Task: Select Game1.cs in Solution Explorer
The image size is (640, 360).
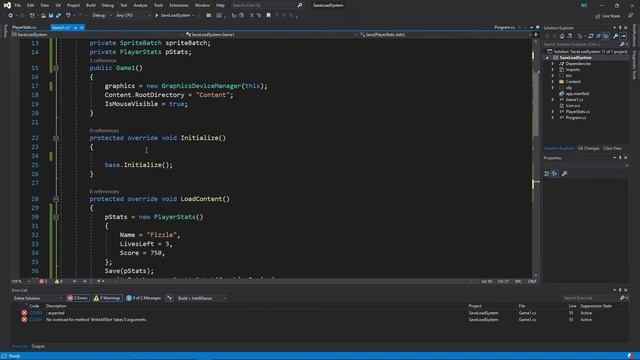Action: 574,100
